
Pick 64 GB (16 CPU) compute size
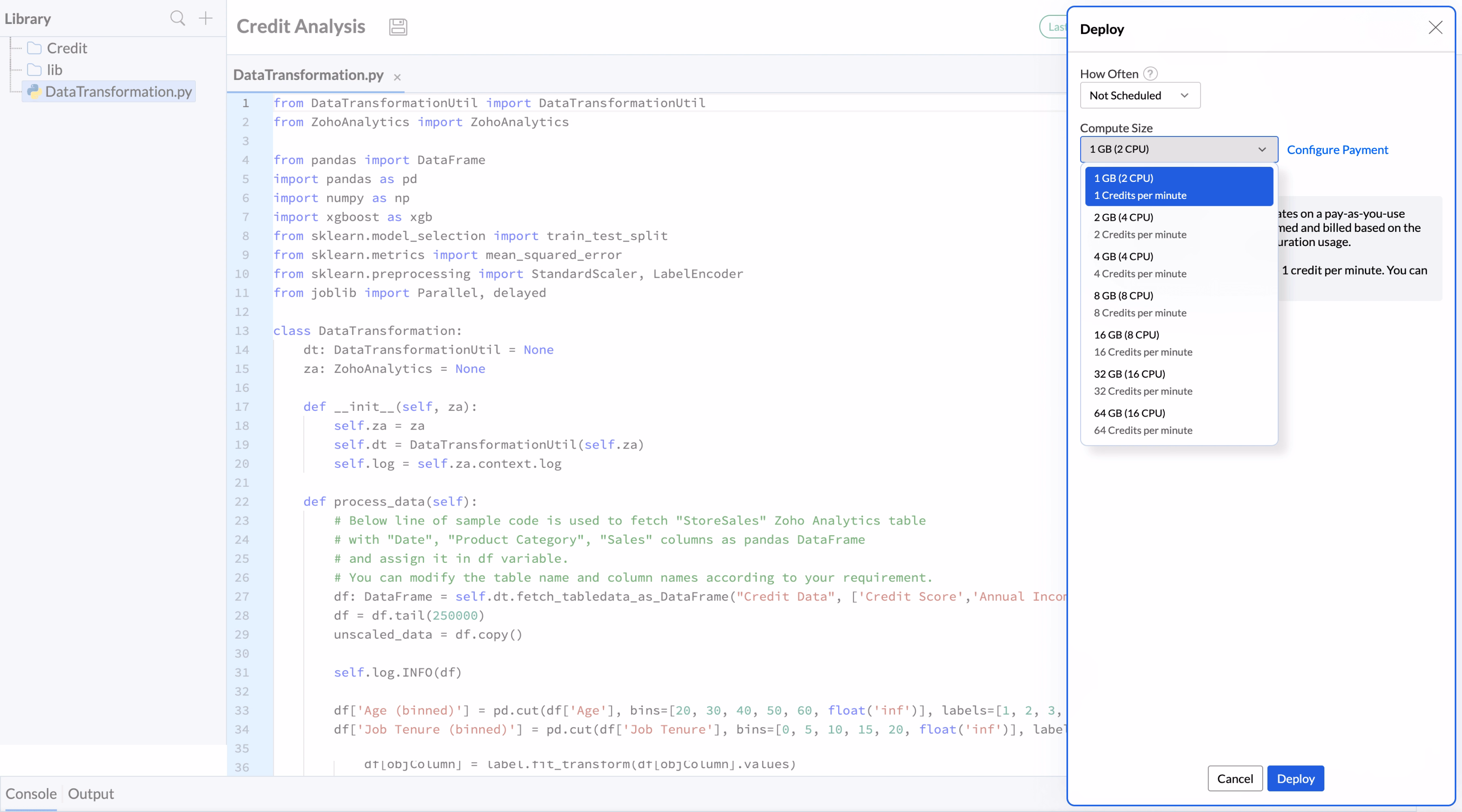(1178, 421)
